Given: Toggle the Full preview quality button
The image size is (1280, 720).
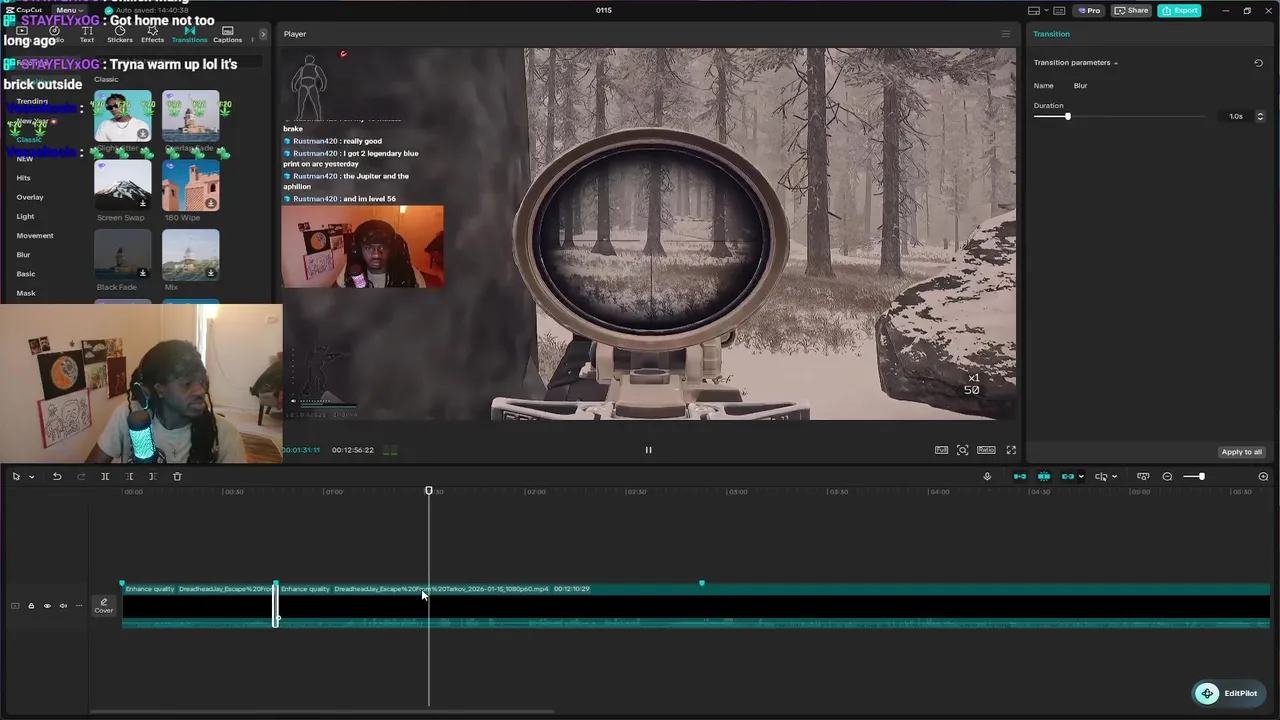Looking at the screenshot, I should pyautogui.click(x=941, y=450).
